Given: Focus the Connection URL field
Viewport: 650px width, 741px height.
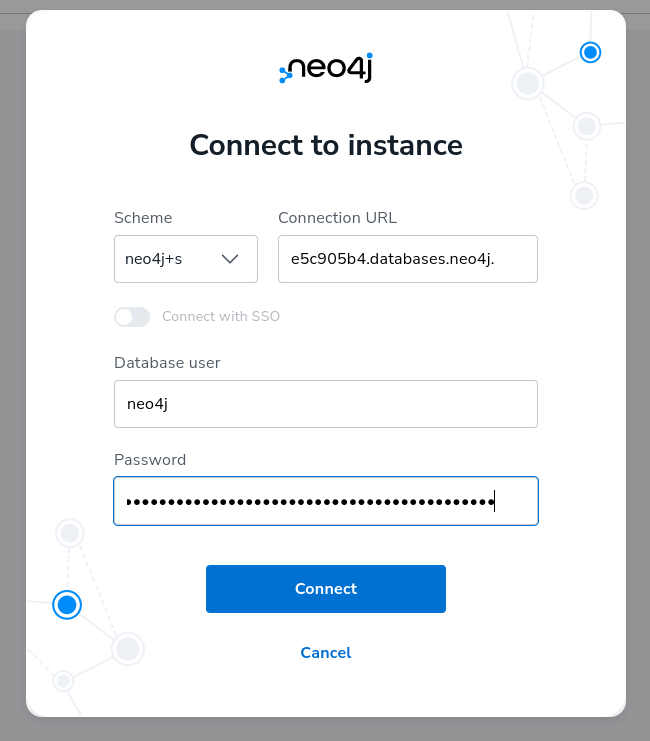Looking at the screenshot, I should click(408, 259).
